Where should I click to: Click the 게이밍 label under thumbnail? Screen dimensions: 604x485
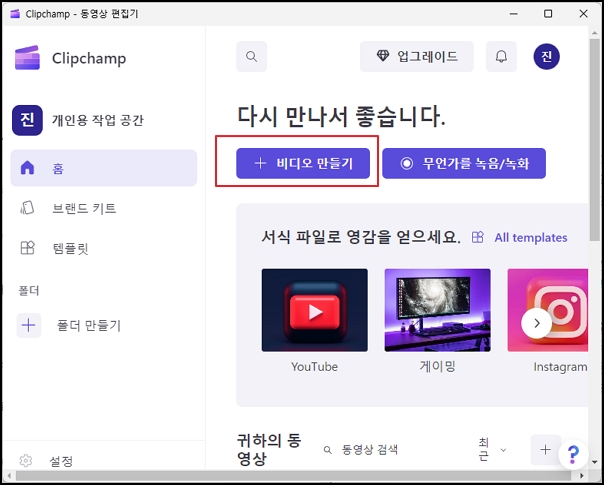pyautogui.click(x=438, y=366)
